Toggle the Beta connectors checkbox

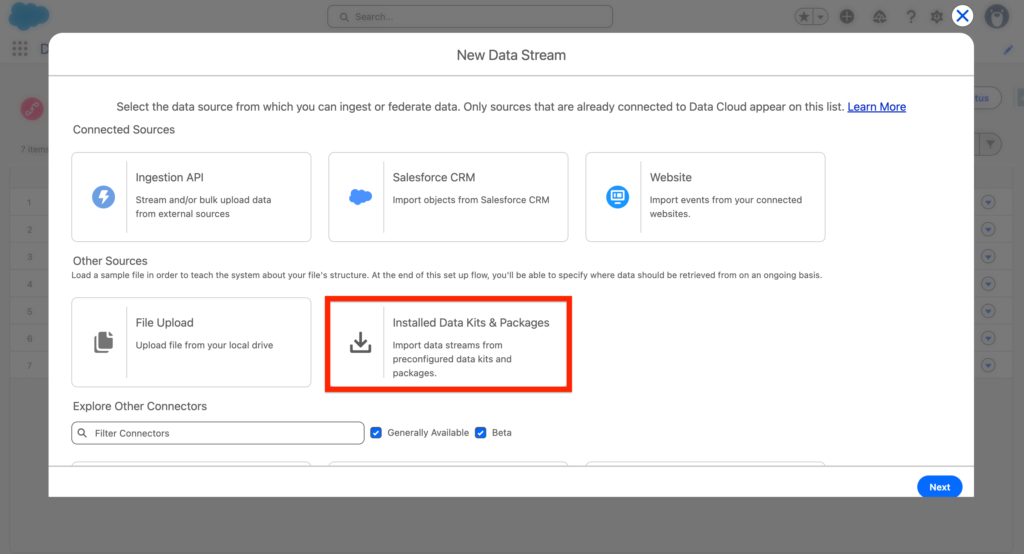(x=481, y=433)
